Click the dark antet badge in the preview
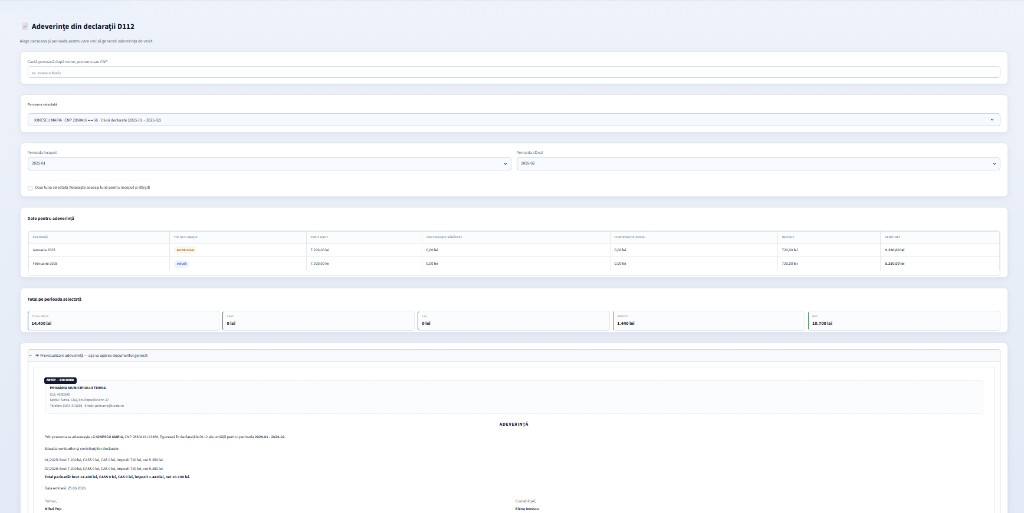The image size is (1024, 513). pyautogui.click(x=60, y=381)
